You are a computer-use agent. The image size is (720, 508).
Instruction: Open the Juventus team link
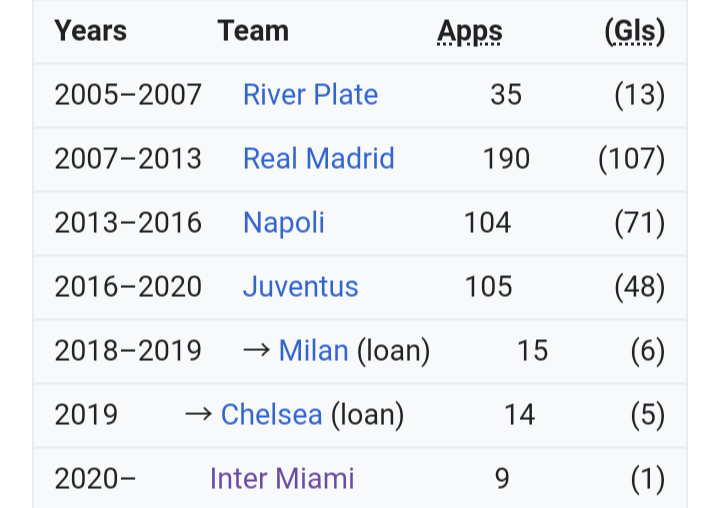click(300, 287)
